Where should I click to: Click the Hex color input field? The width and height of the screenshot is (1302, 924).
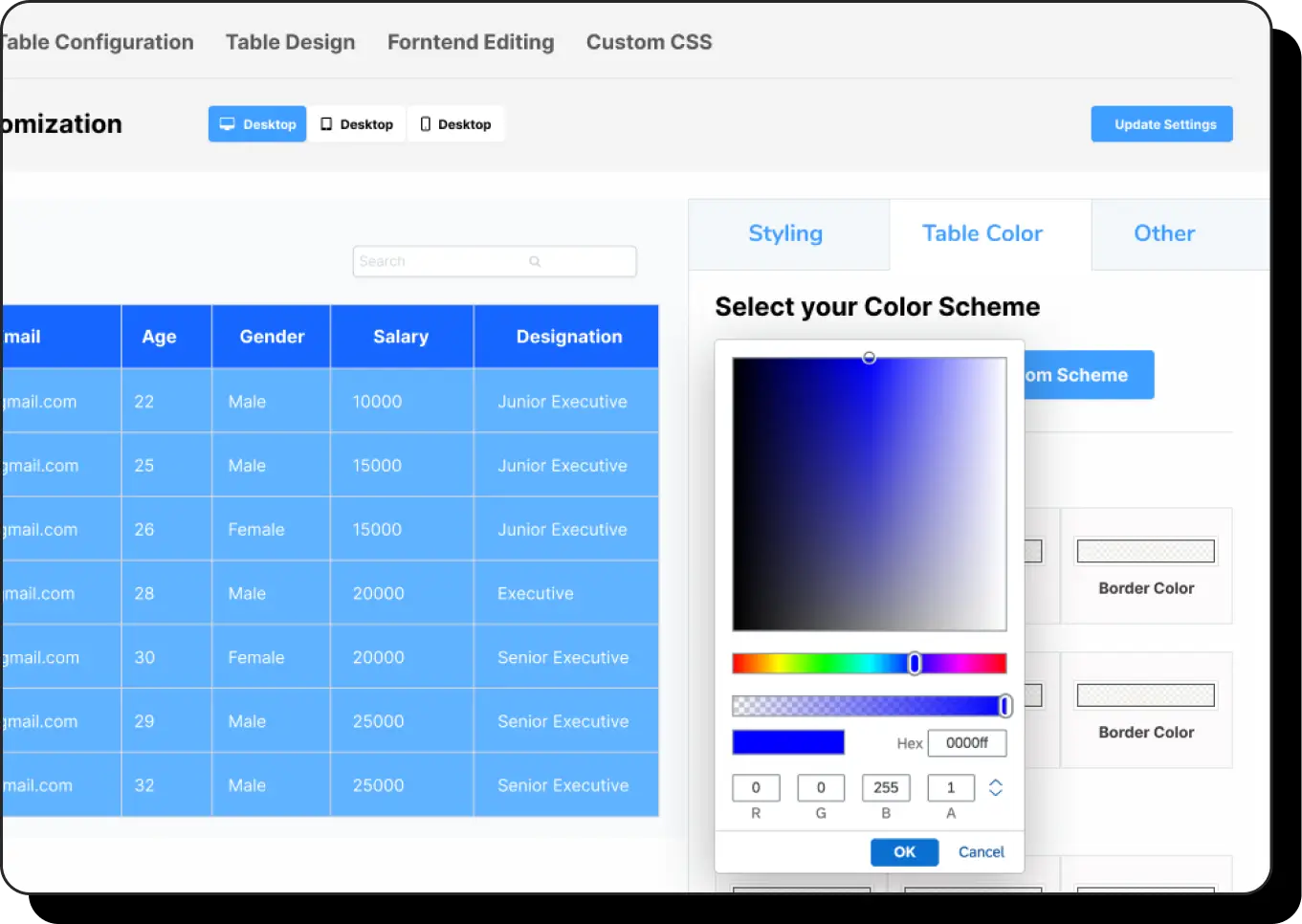(x=966, y=742)
